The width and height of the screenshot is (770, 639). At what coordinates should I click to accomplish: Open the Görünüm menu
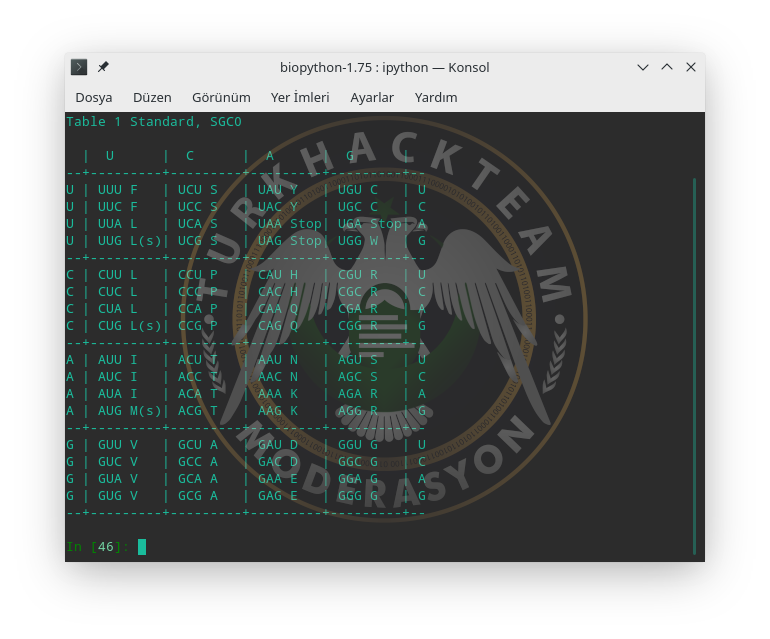[221, 97]
